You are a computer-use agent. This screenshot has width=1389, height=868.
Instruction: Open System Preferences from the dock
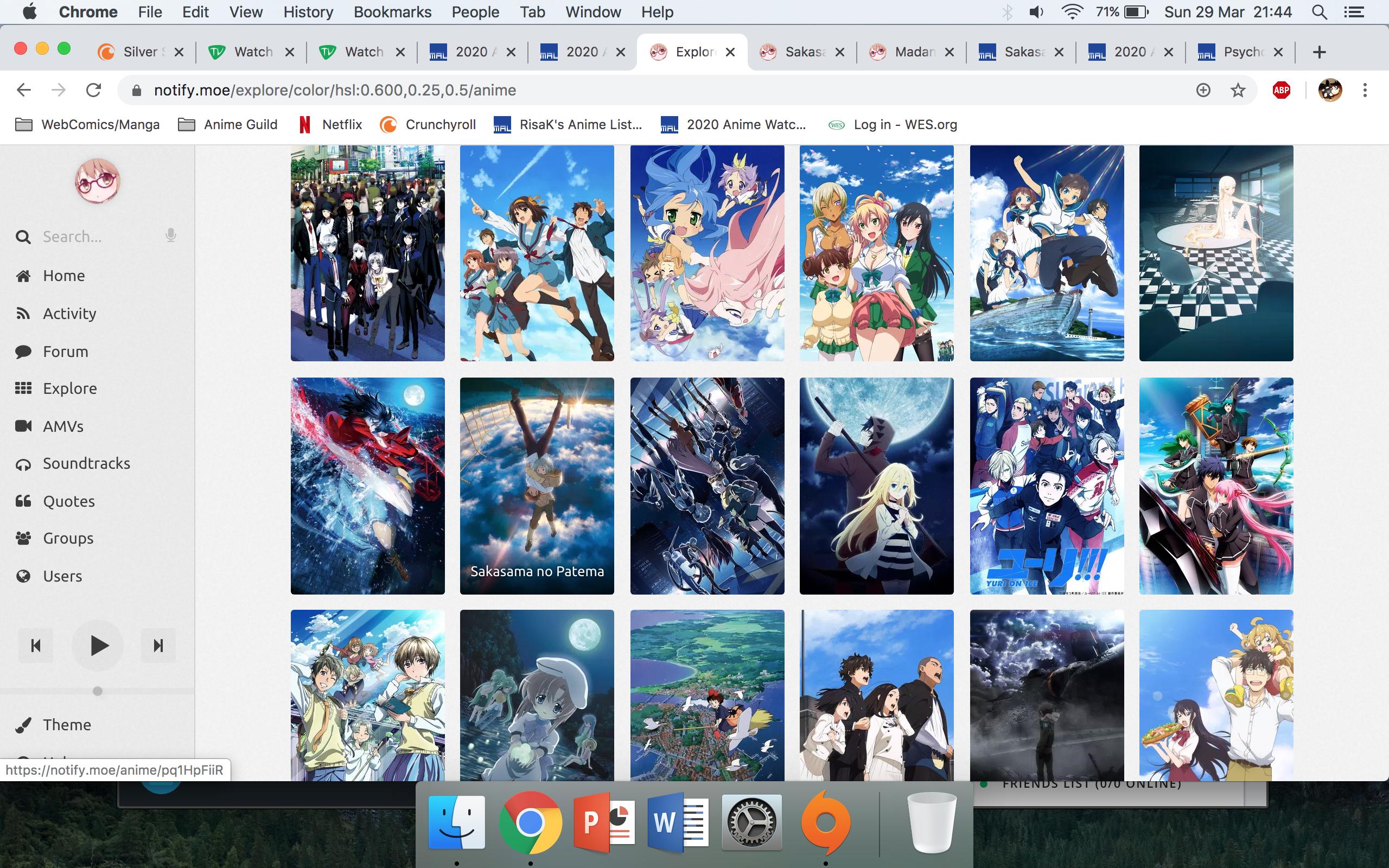pos(751,822)
